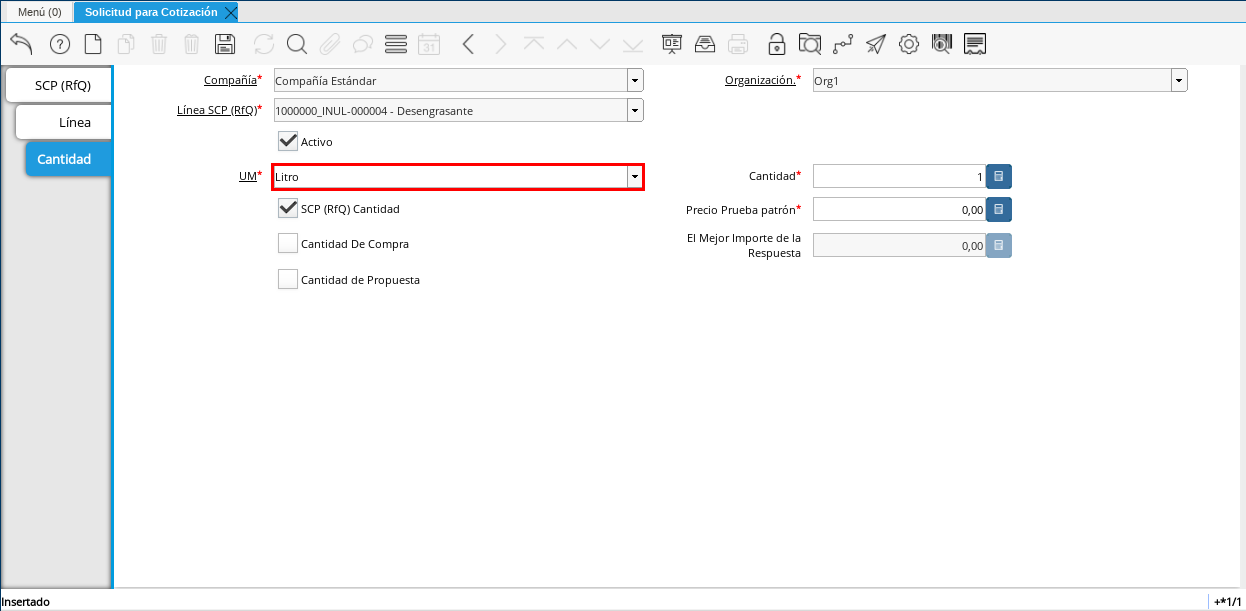Go to next record right chevron
Image resolution: width=1246 pixels, height=611 pixels.
click(501, 44)
